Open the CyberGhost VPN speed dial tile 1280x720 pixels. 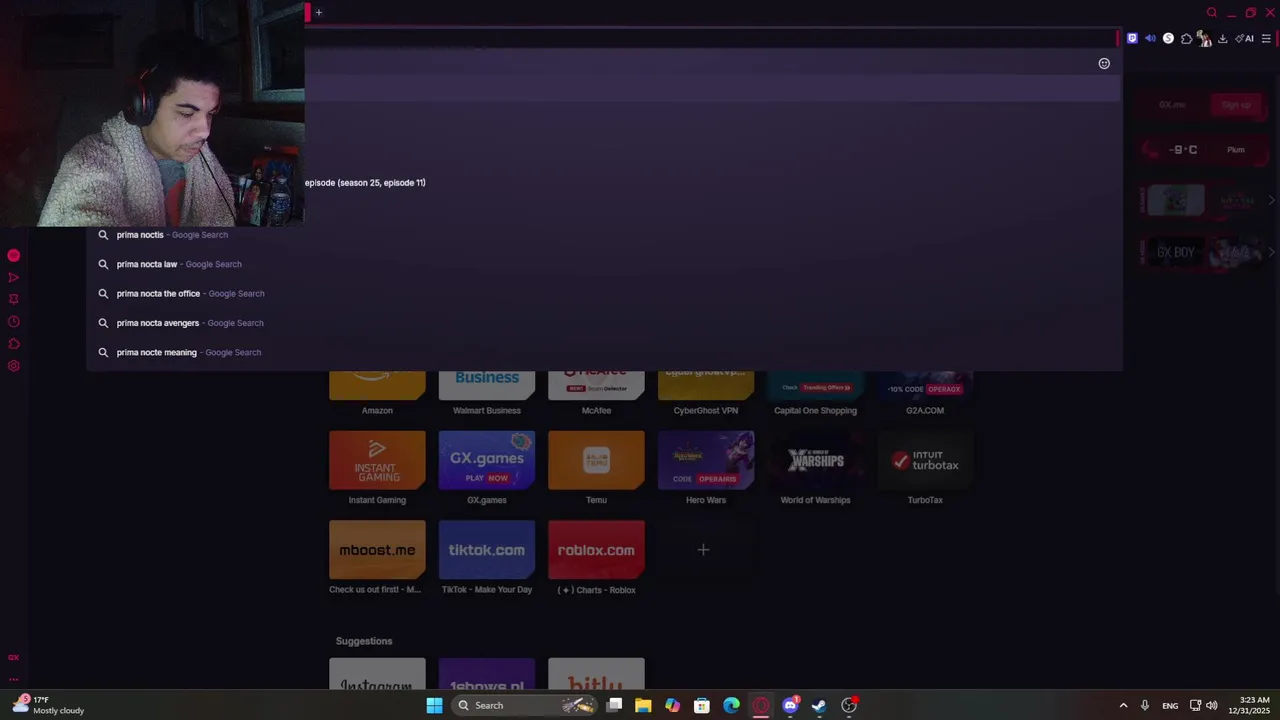[x=706, y=386]
